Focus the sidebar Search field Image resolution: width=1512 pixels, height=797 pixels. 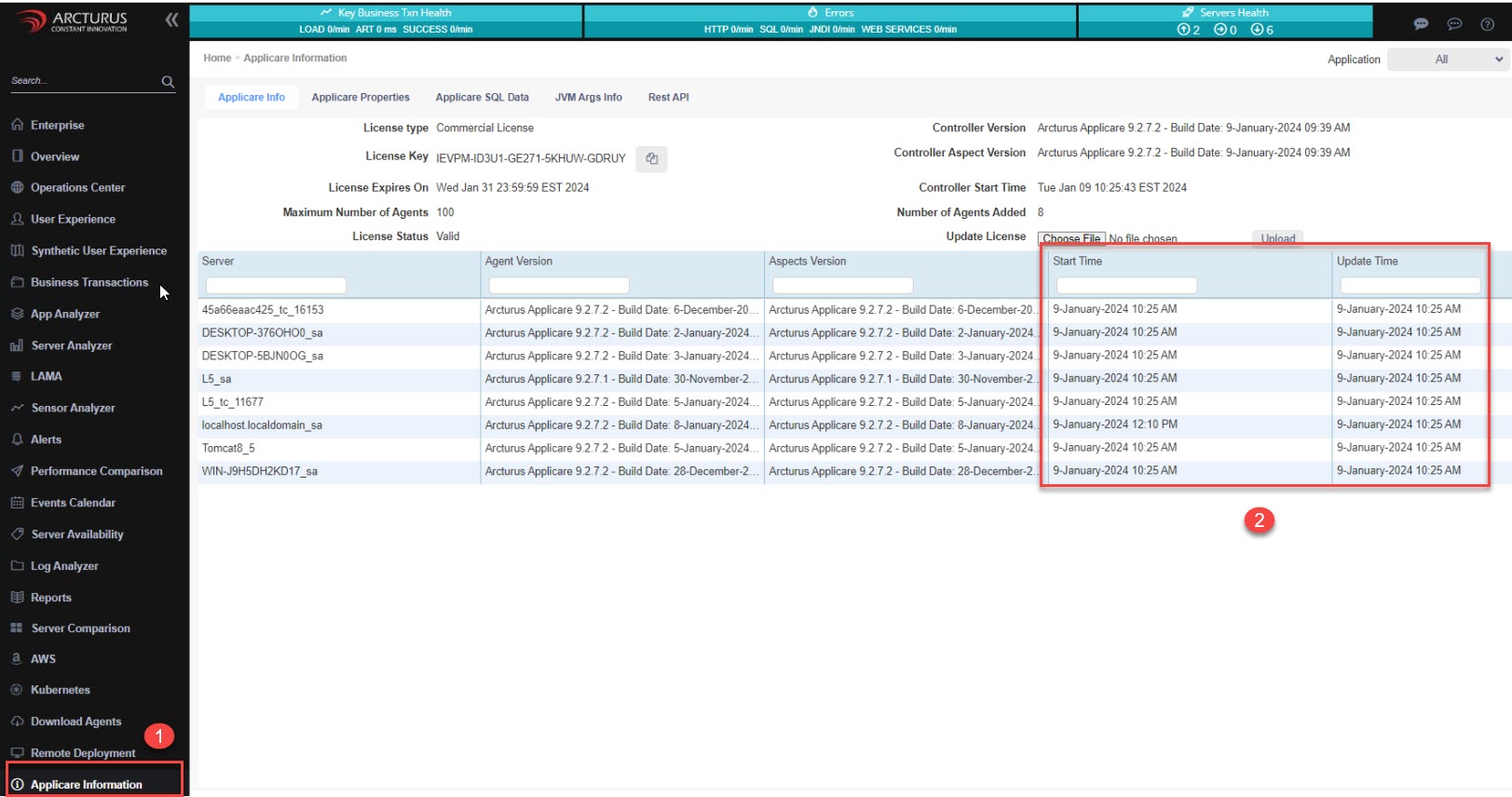tap(84, 81)
